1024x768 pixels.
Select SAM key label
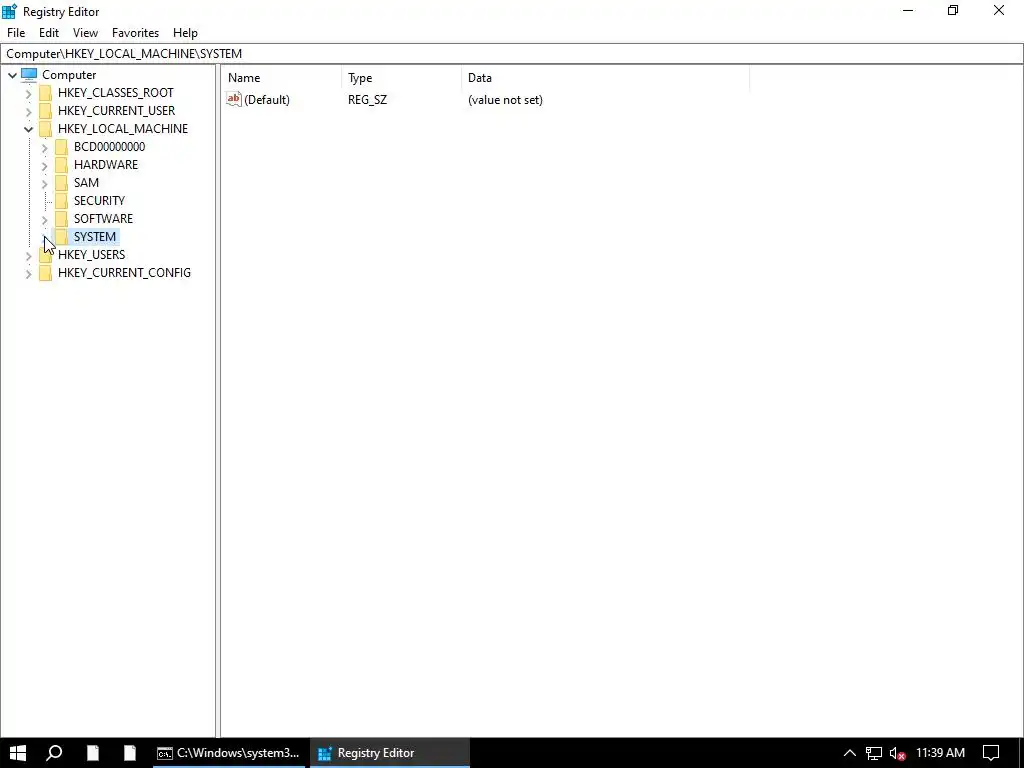click(86, 182)
